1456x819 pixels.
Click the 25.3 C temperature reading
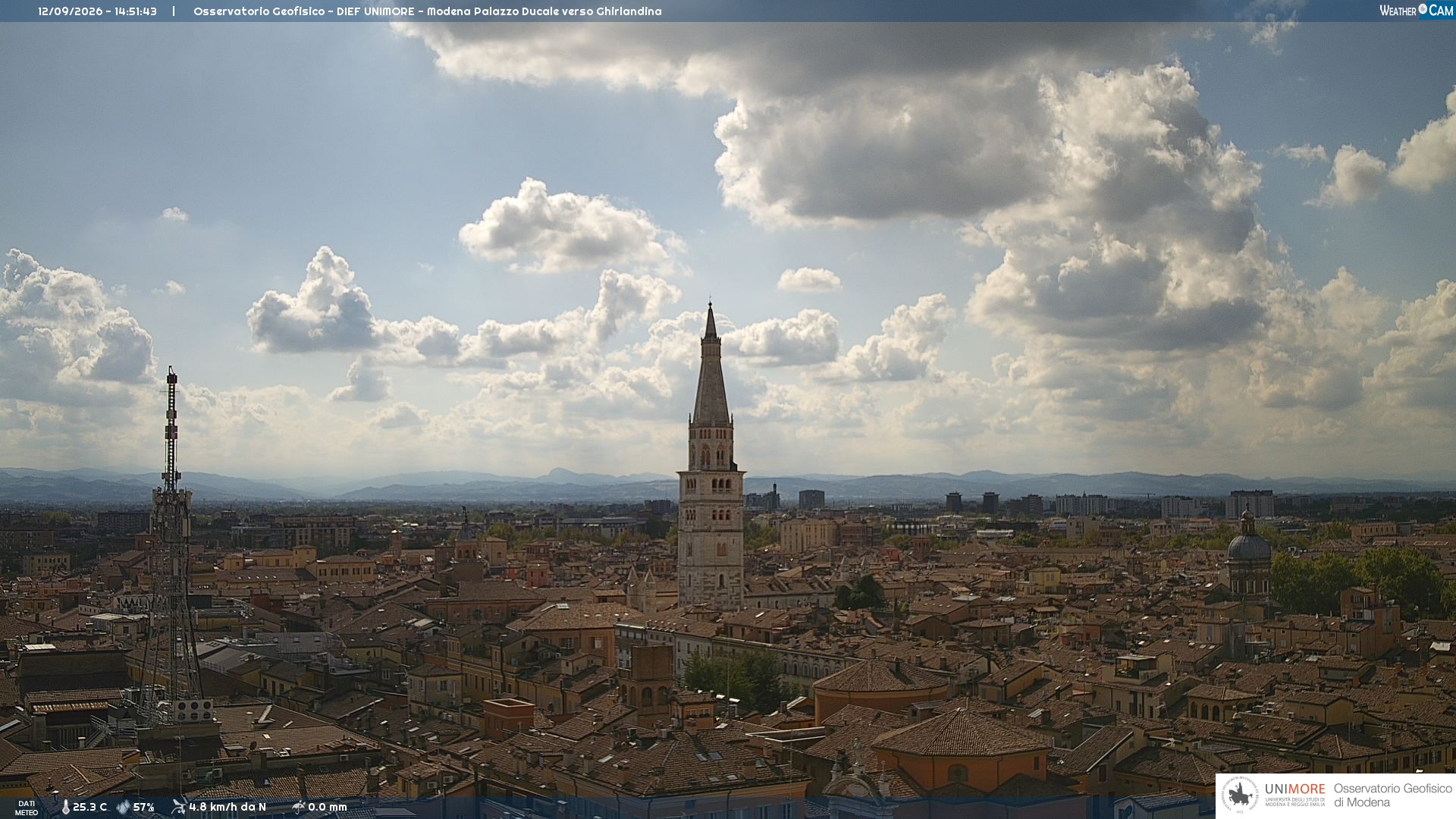[x=89, y=807]
